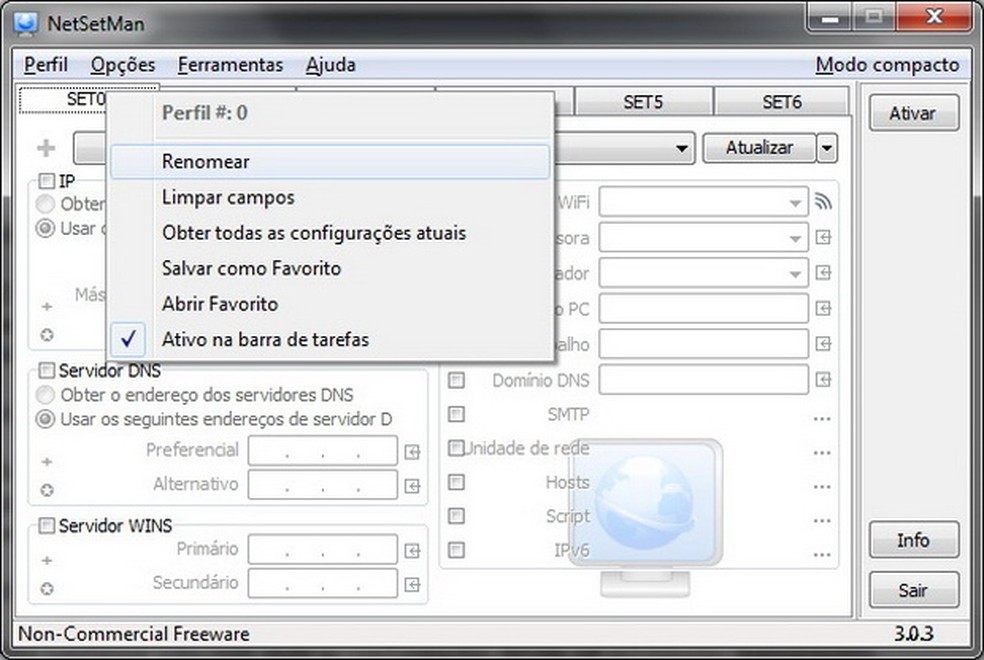Click the WiFi scan signal icon
This screenshot has height=660, width=984.
pos(823,201)
